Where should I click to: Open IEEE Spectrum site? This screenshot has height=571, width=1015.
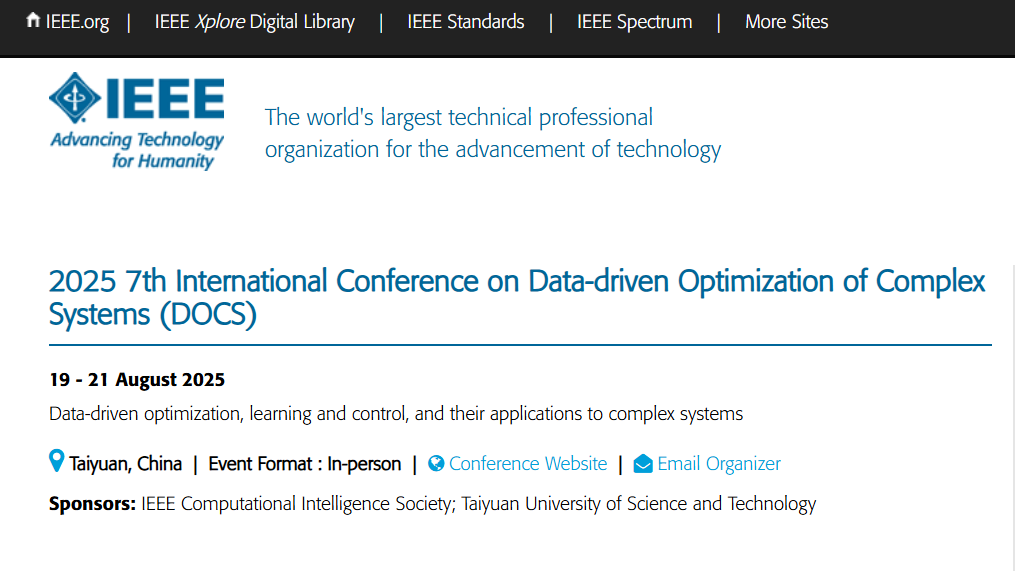[634, 22]
